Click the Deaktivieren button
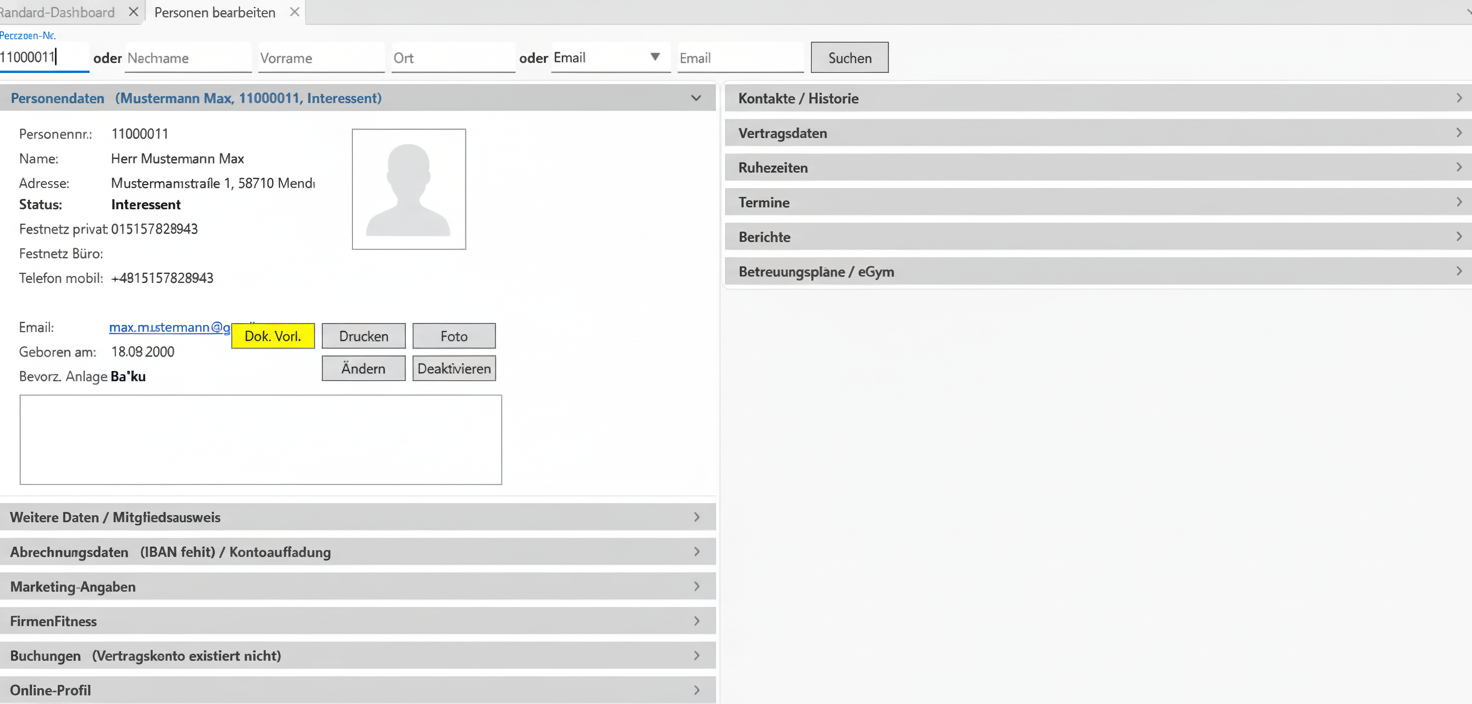The height and width of the screenshot is (704, 1472). pyautogui.click(x=454, y=369)
